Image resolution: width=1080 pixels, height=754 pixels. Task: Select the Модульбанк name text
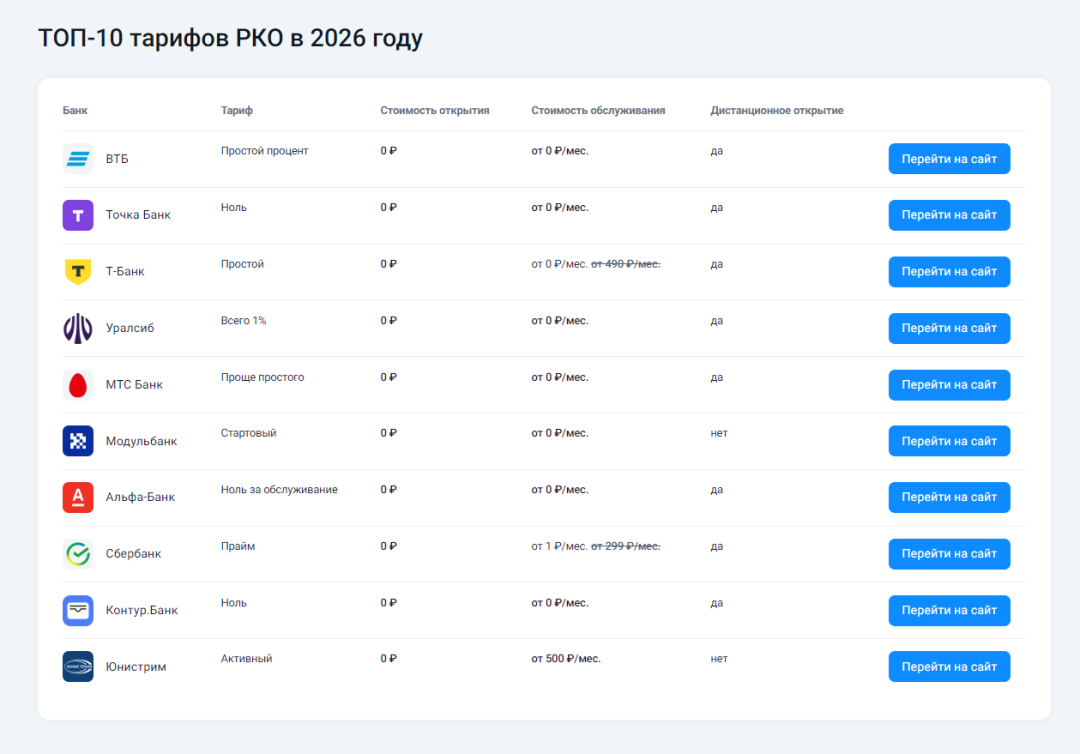click(x=141, y=441)
